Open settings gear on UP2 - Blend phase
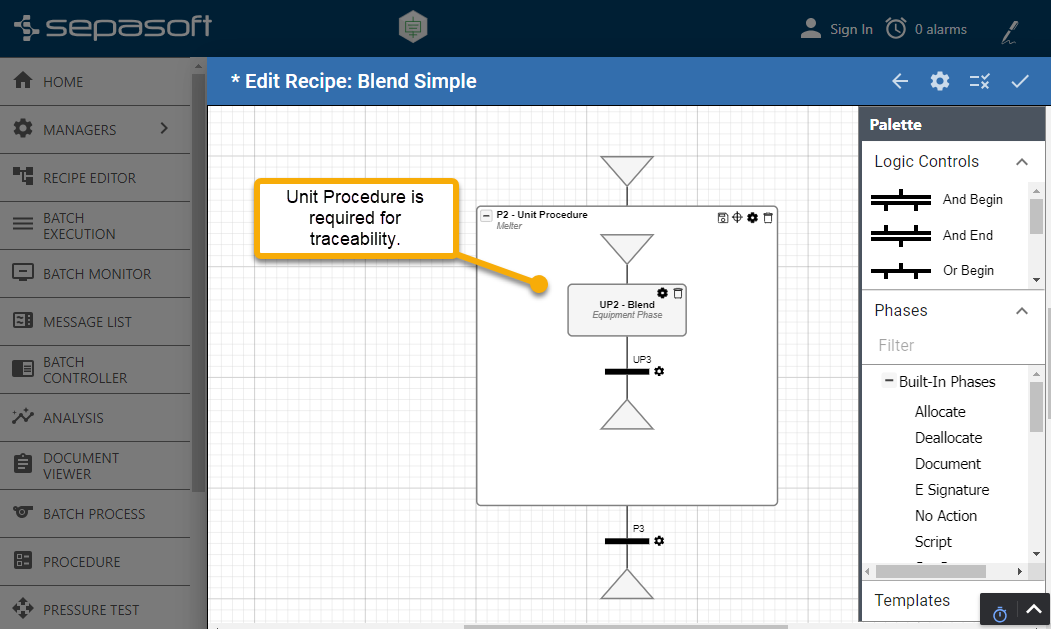Screen dimensions: 1051x629 pyautogui.click(x=662, y=293)
